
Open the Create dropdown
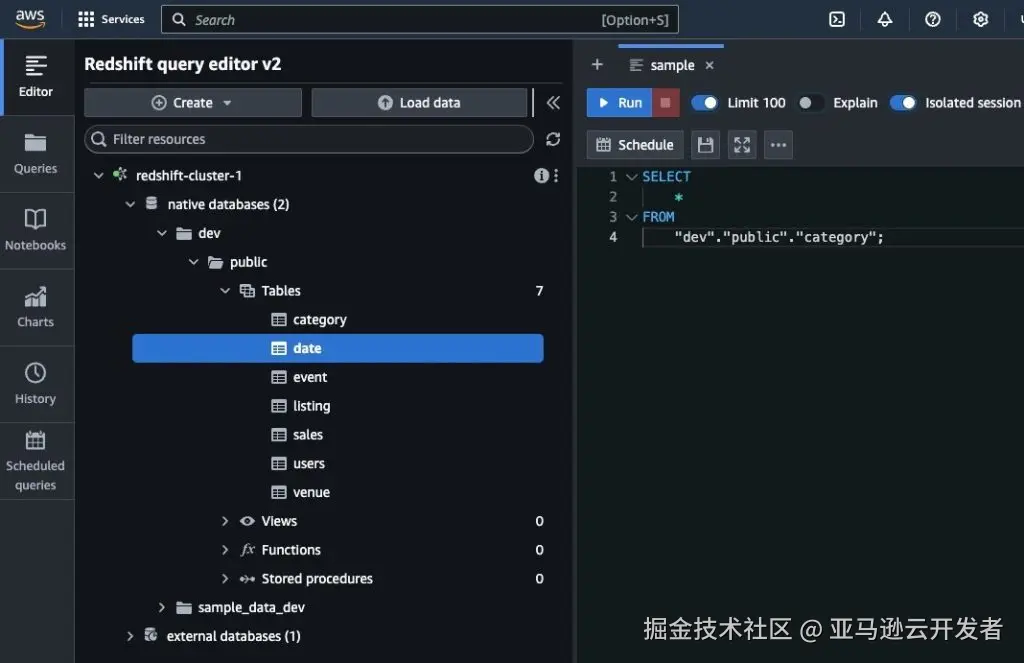coord(193,103)
